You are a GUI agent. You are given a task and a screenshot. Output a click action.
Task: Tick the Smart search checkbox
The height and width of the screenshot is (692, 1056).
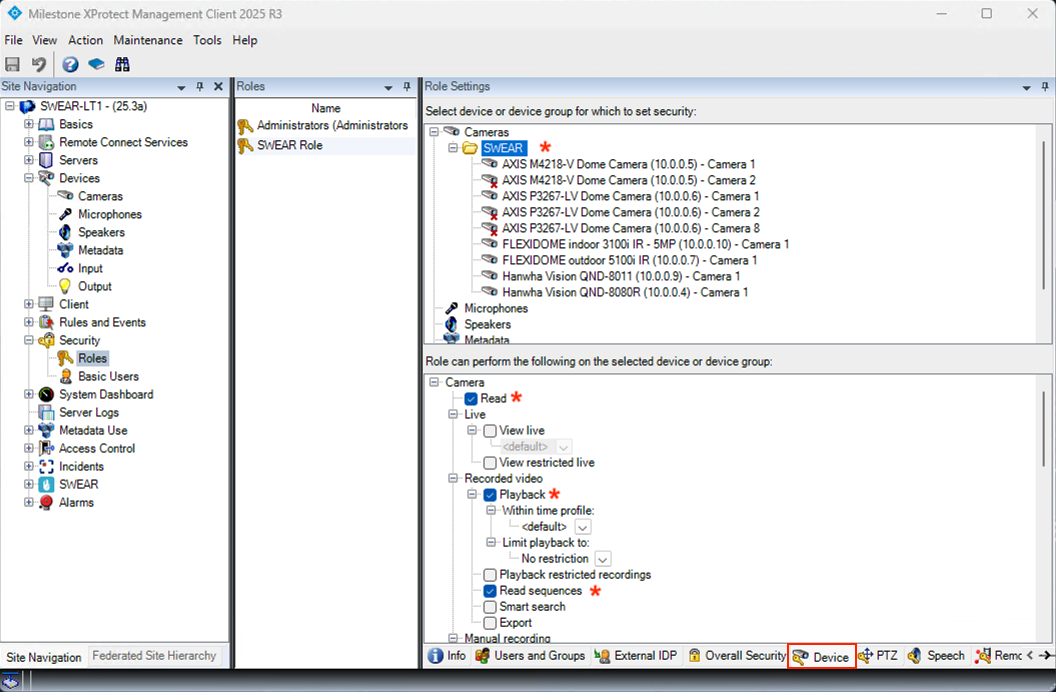[x=490, y=607]
